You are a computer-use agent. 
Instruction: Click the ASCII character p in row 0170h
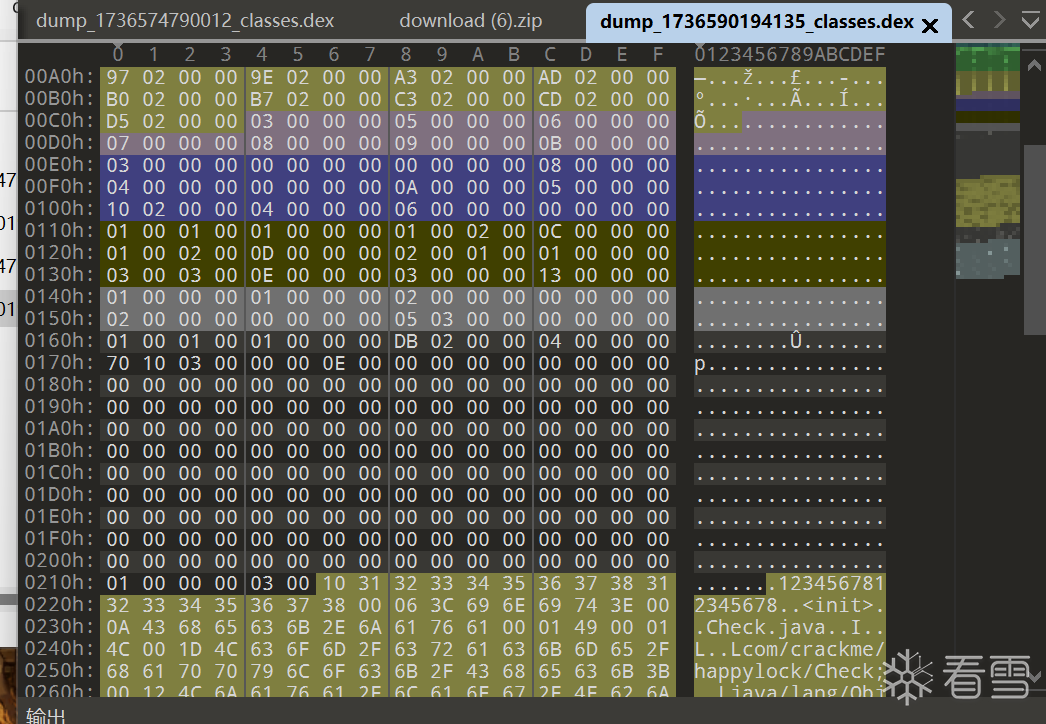point(700,364)
